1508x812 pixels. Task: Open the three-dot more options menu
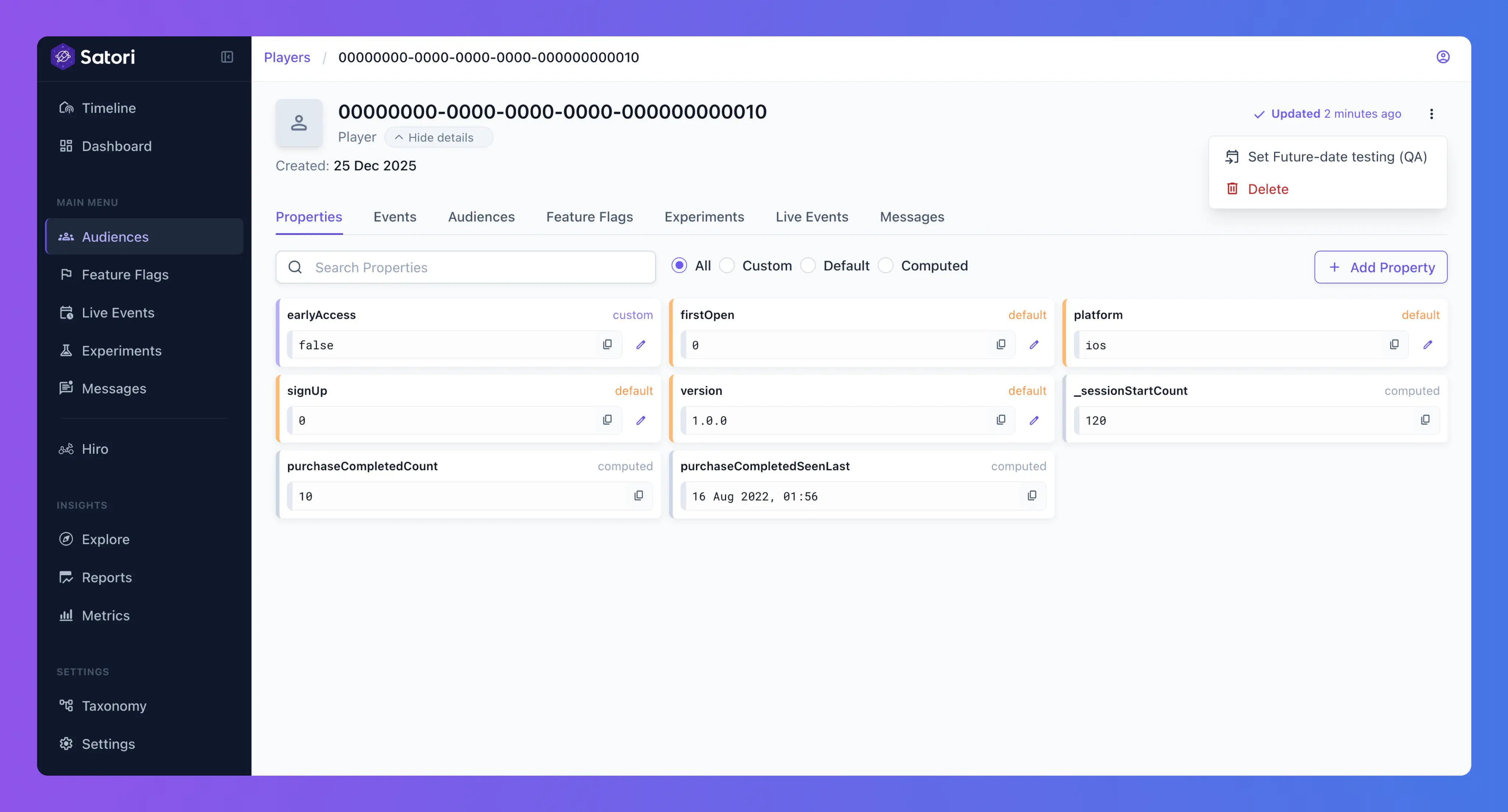tap(1431, 114)
